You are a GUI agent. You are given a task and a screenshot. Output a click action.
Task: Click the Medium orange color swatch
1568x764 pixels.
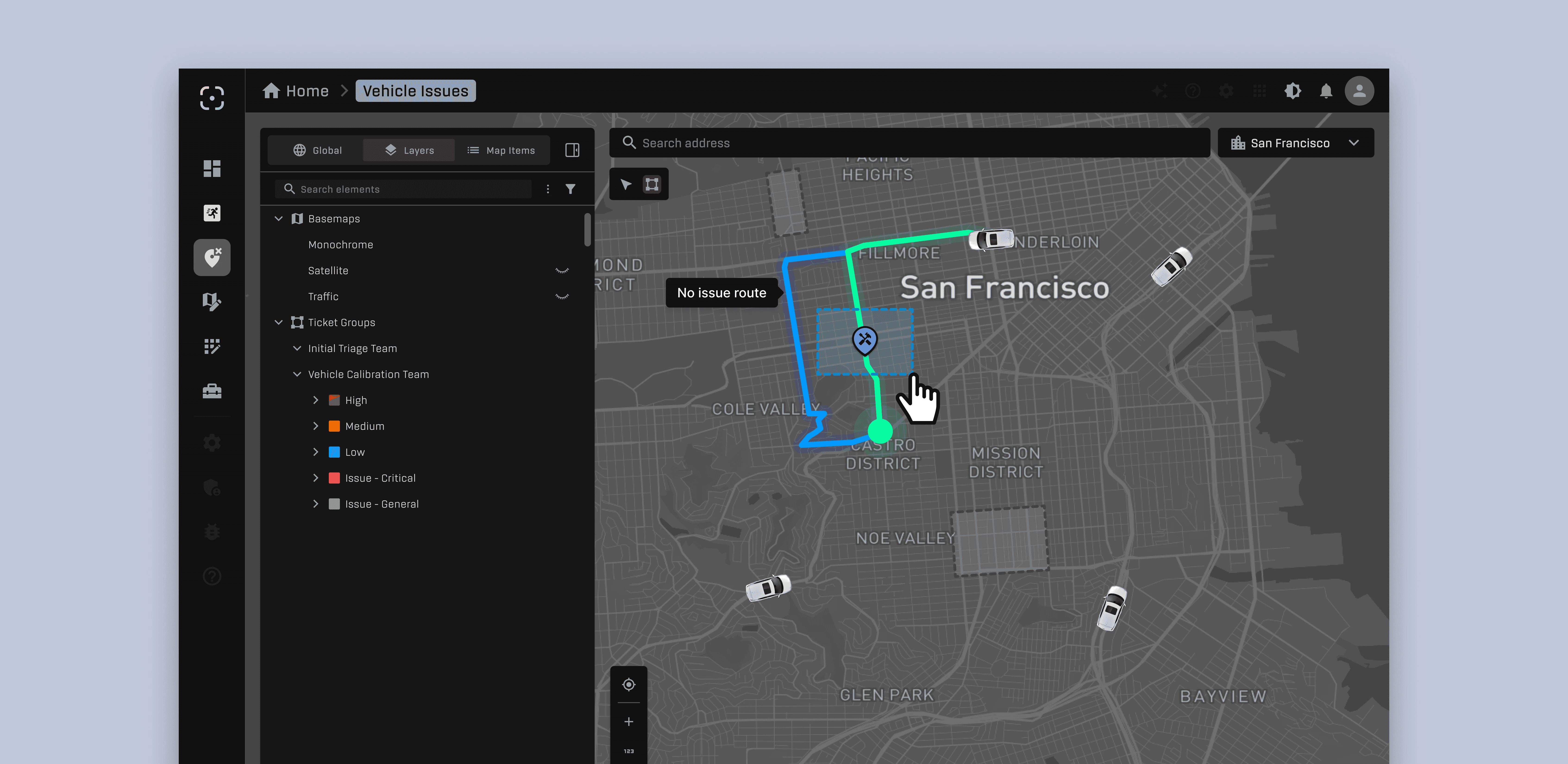pos(334,426)
